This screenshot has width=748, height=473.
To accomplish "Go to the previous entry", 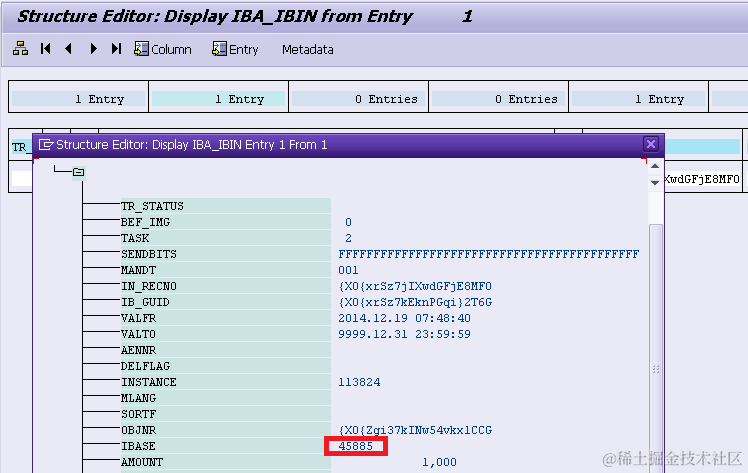I will (68, 49).
